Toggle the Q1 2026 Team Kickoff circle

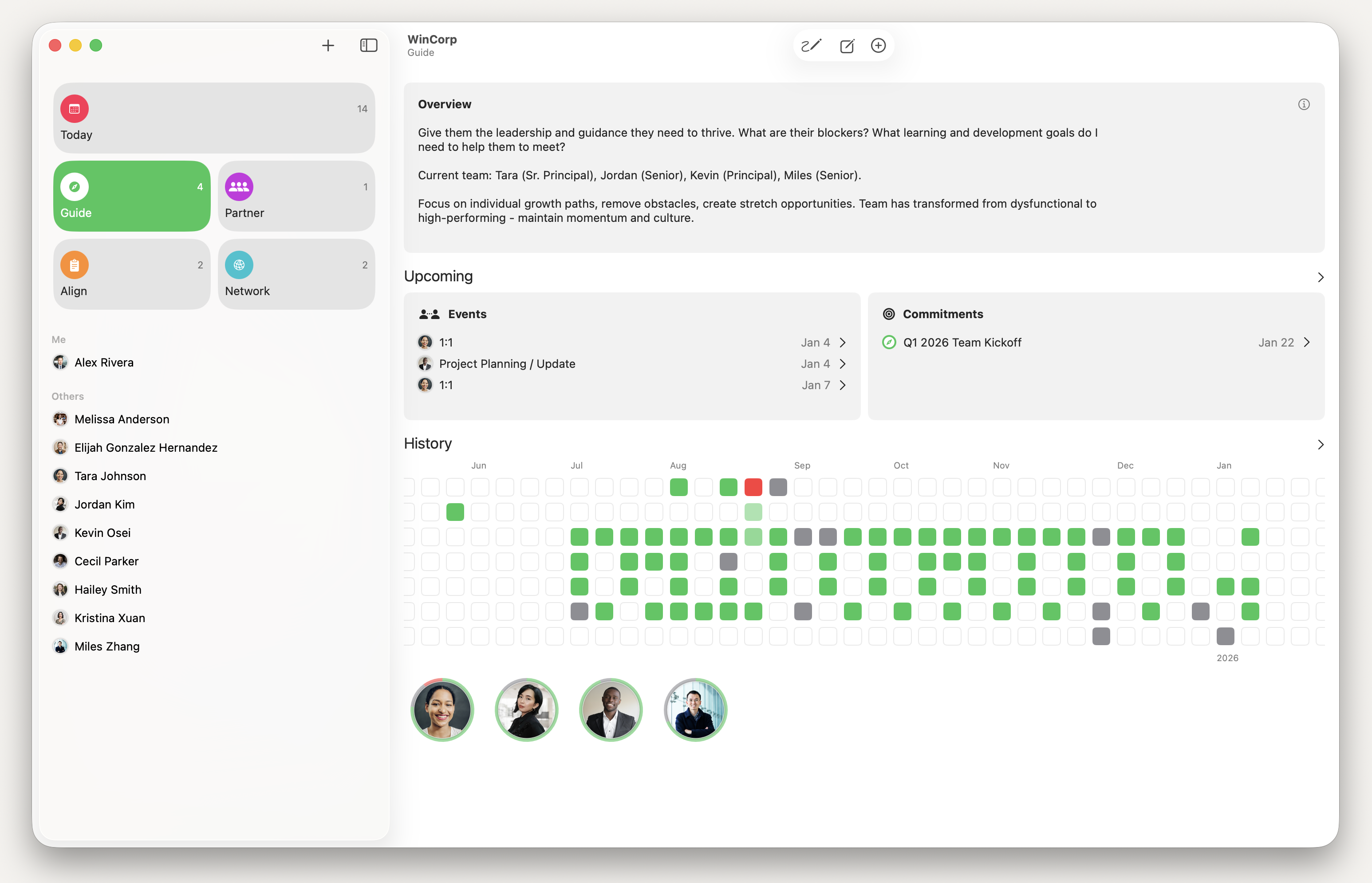pyautogui.click(x=889, y=342)
